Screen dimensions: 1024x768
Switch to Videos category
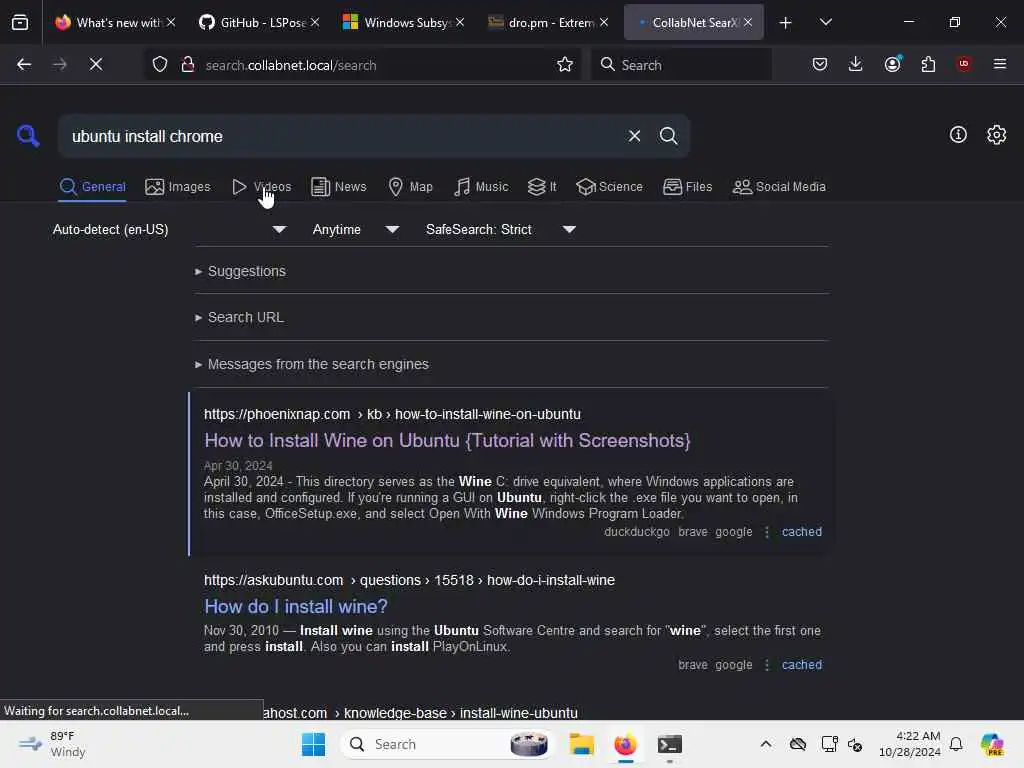coord(261,187)
